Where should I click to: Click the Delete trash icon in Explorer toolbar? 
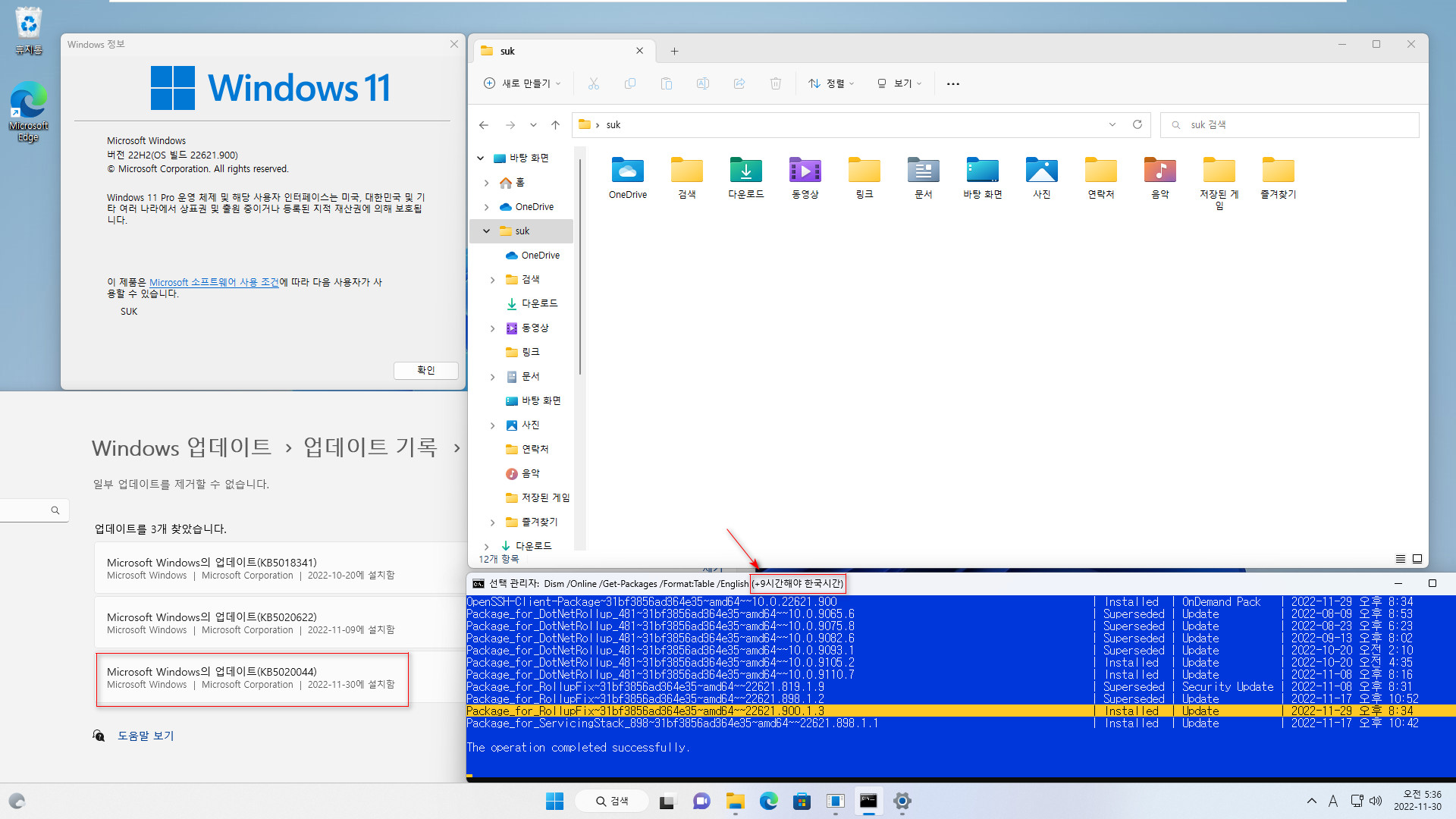tap(775, 83)
